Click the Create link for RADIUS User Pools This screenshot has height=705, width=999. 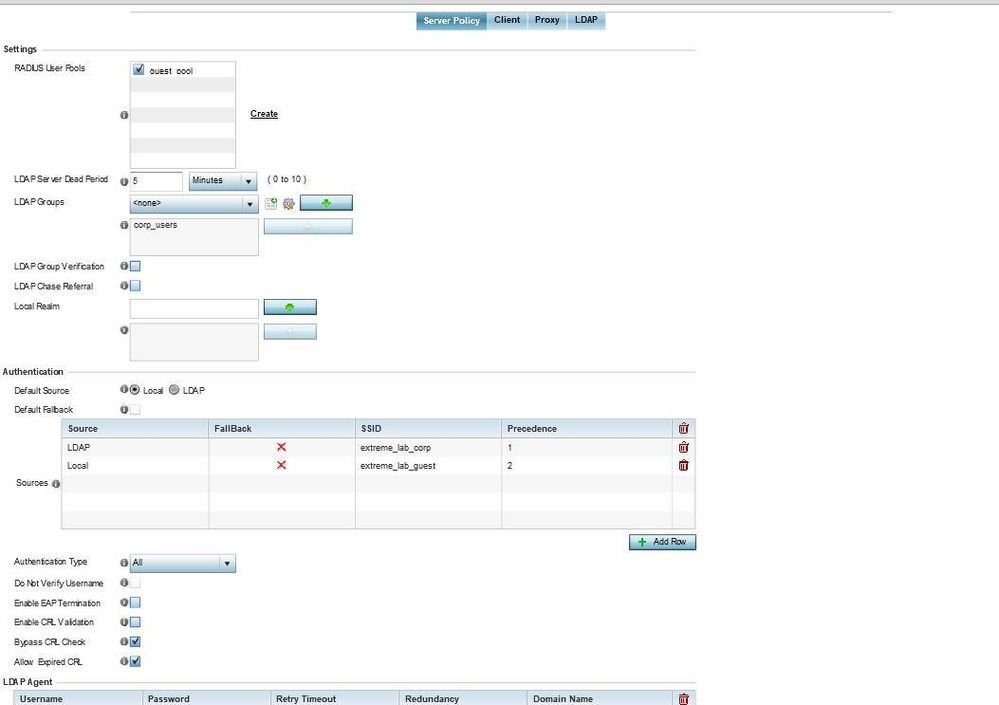[264, 114]
